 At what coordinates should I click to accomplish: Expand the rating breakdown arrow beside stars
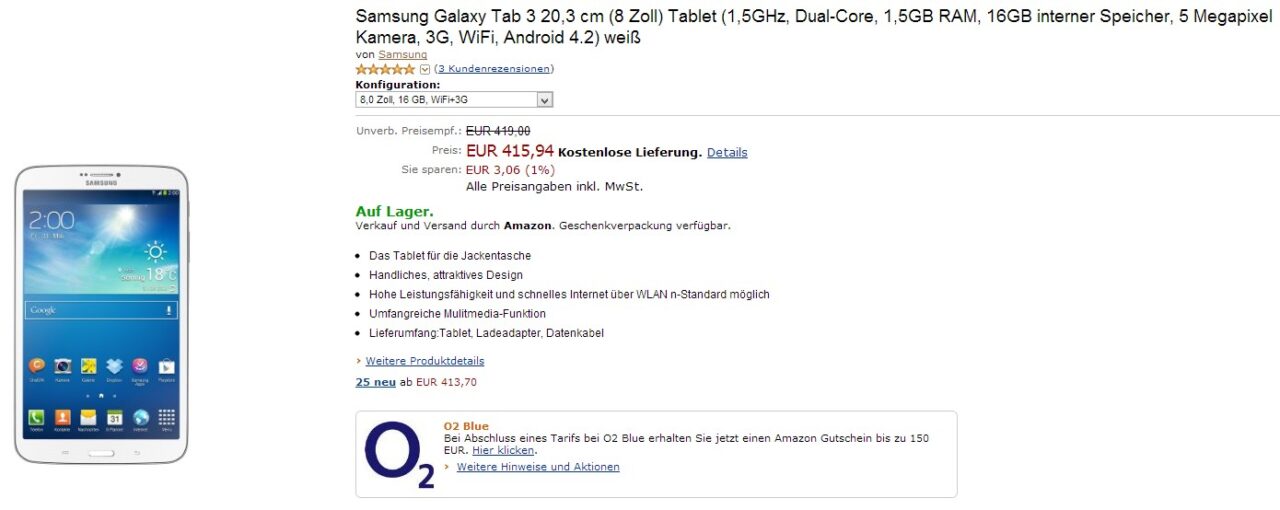425,69
